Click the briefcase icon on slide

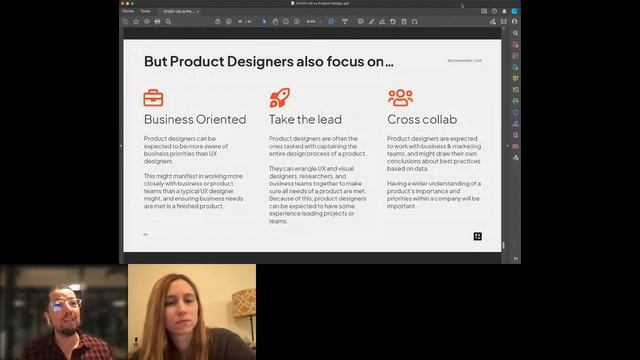pyautogui.click(x=153, y=98)
